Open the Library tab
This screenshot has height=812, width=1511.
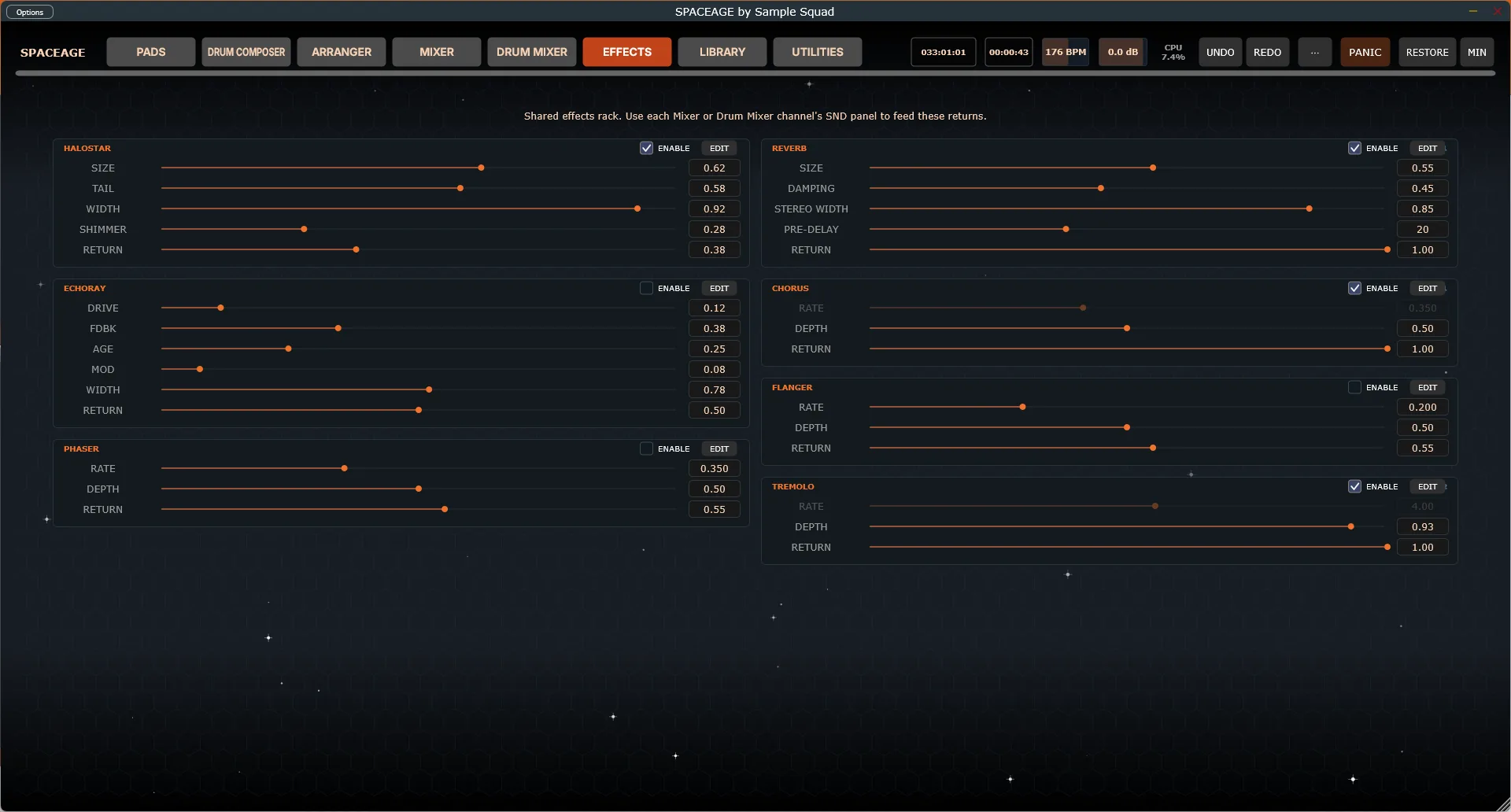click(x=722, y=52)
